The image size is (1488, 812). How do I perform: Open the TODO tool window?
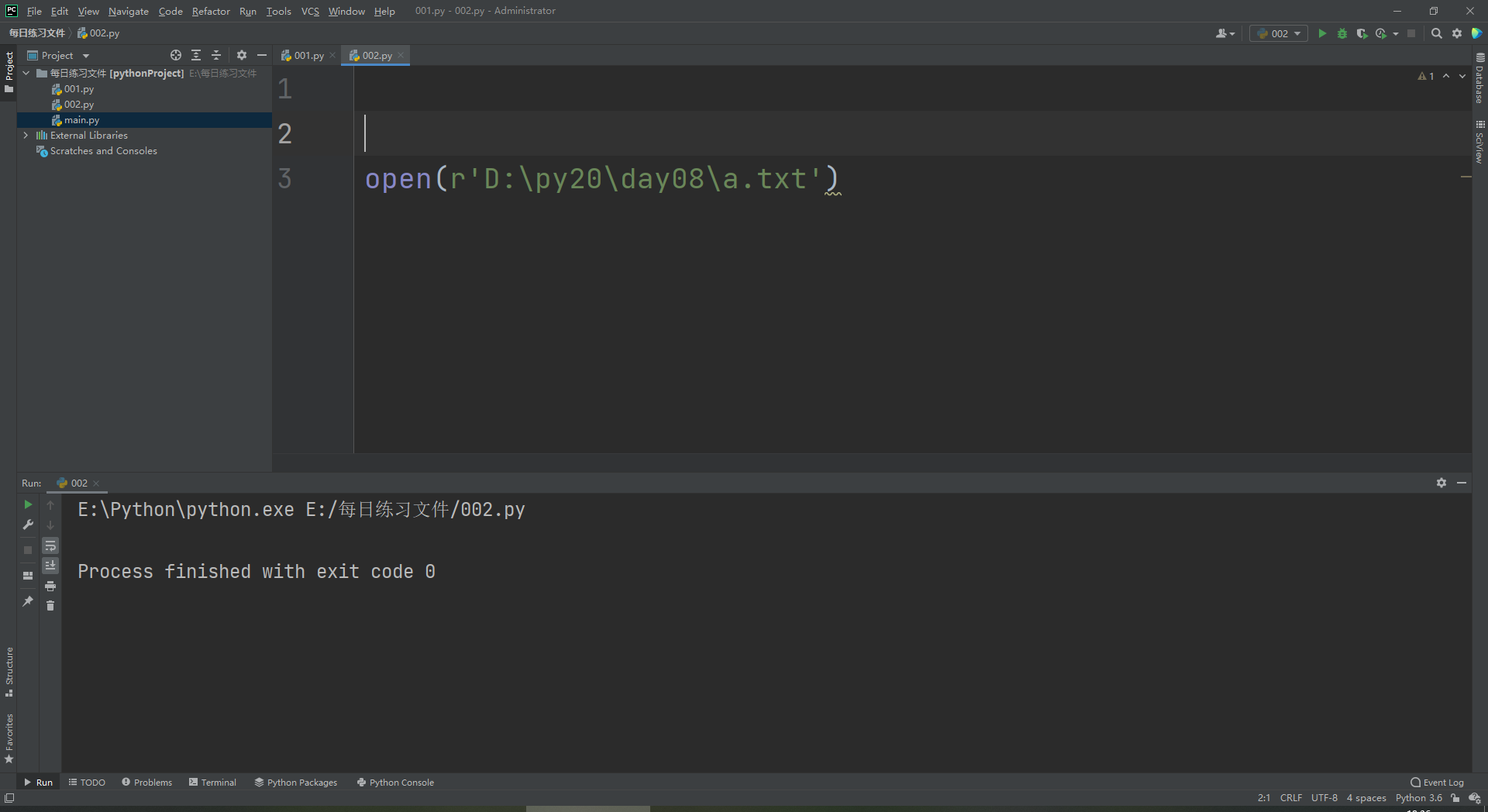(x=87, y=783)
